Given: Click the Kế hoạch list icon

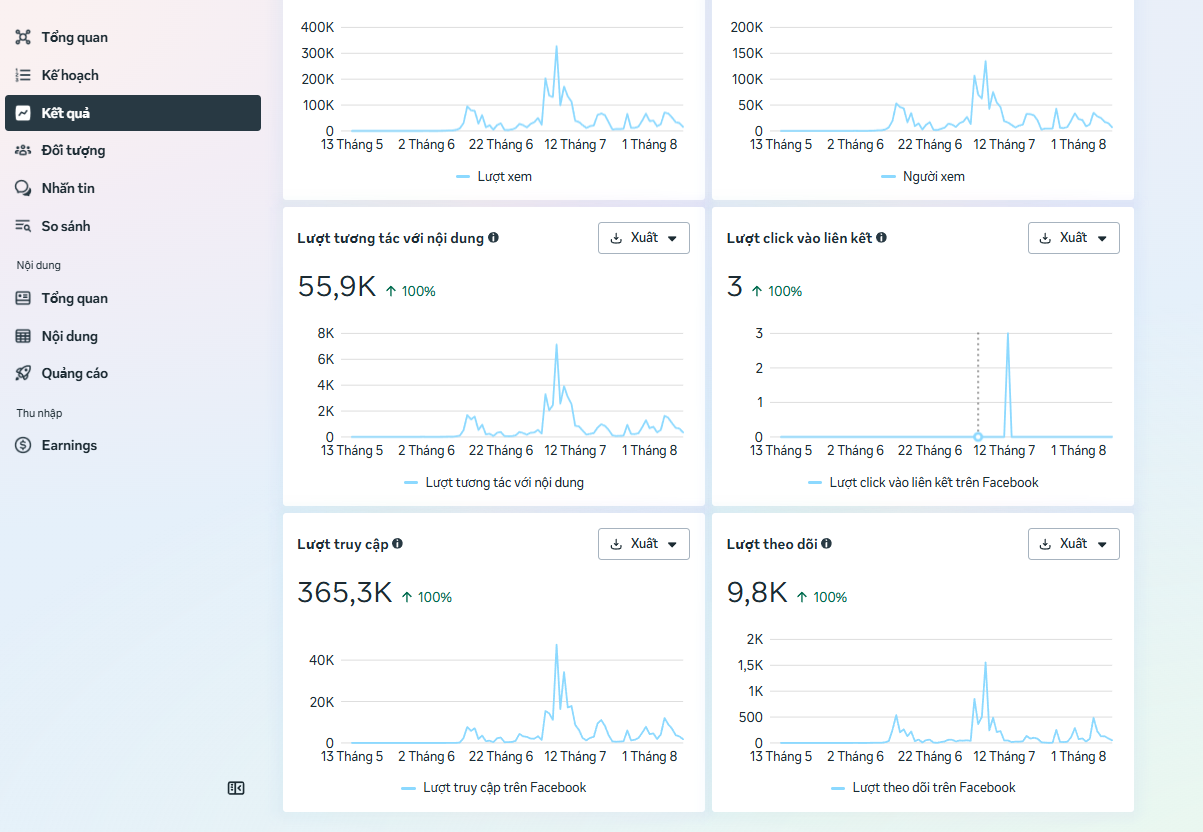Looking at the screenshot, I should 23,75.
